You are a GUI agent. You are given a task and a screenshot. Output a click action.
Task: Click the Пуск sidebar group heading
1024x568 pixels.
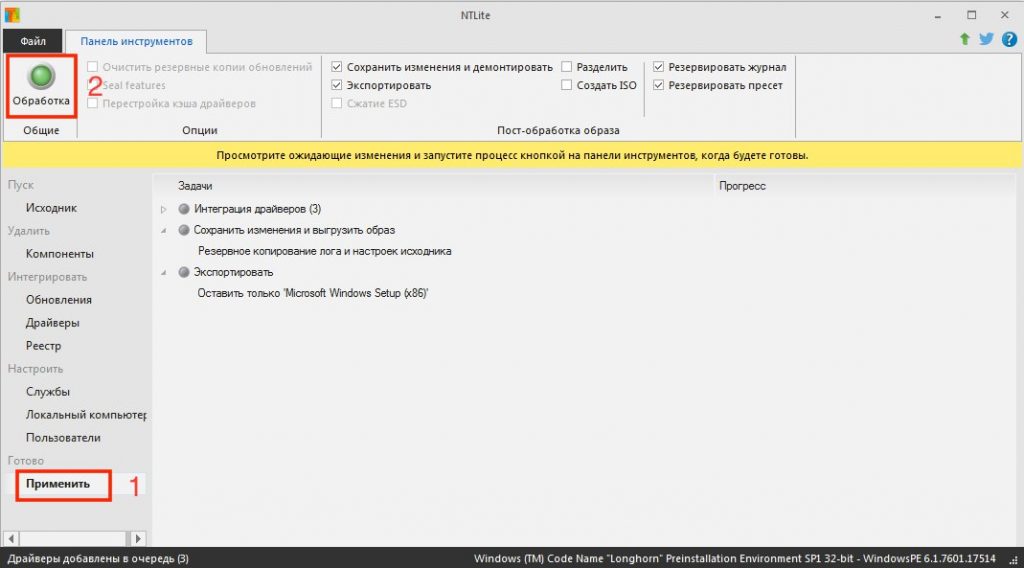[20, 185]
